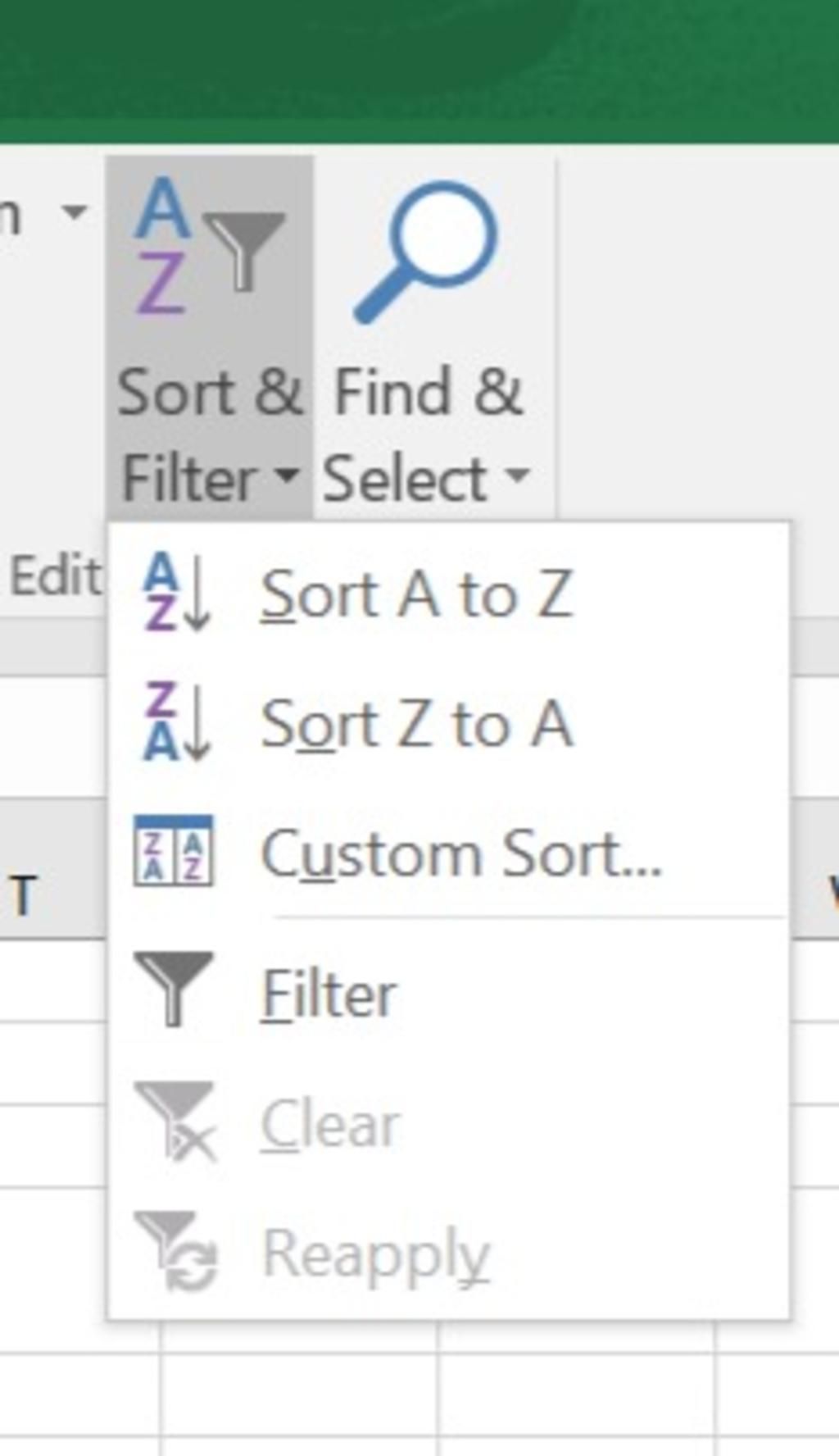839x1456 pixels.
Task: Click an empty spreadsheet cell below the menu
Action: click(x=299, y=1394)
